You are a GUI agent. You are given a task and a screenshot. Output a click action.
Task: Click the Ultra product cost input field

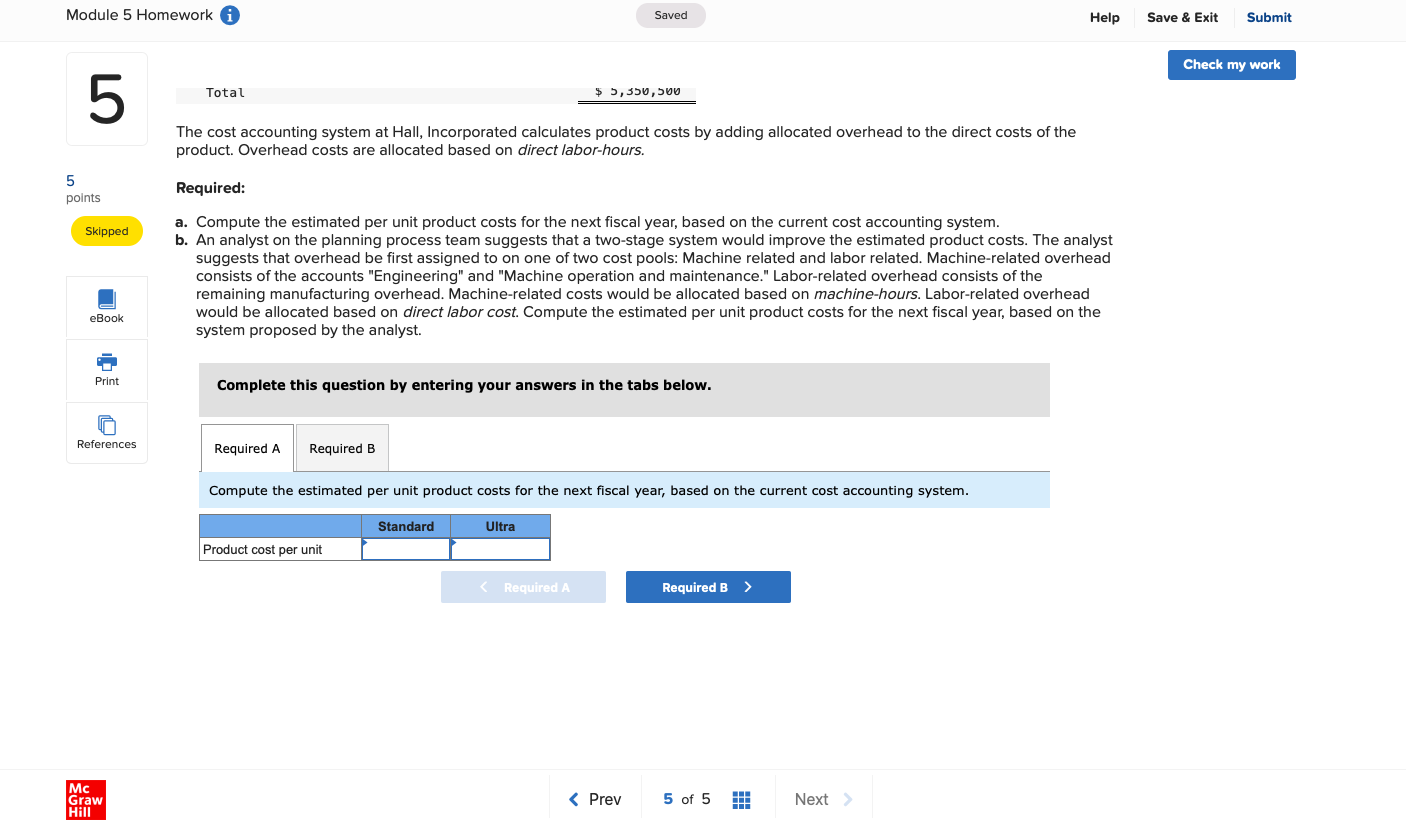pos(500,549)
